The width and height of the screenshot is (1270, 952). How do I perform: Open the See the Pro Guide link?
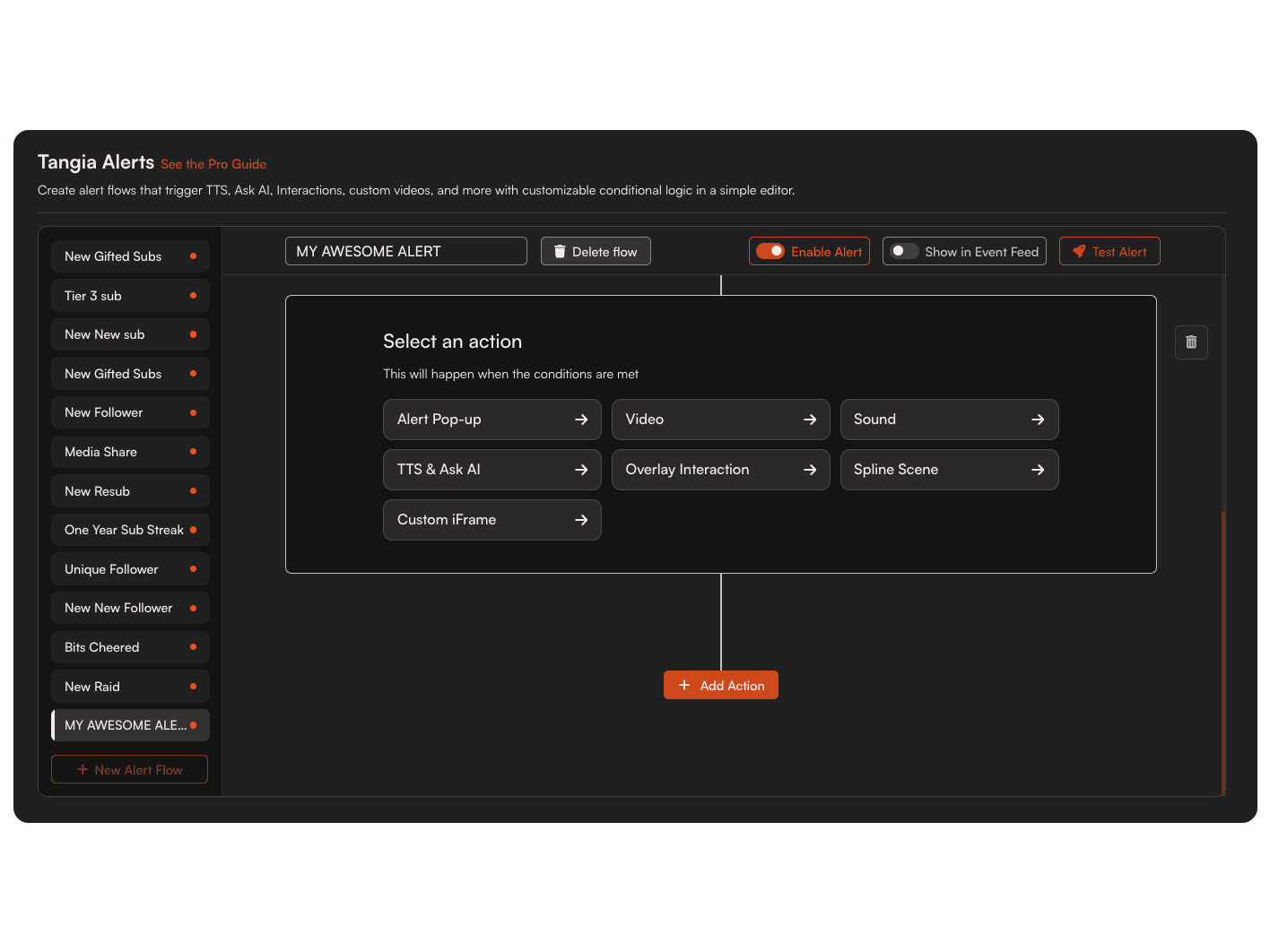(x=213, y=164)
